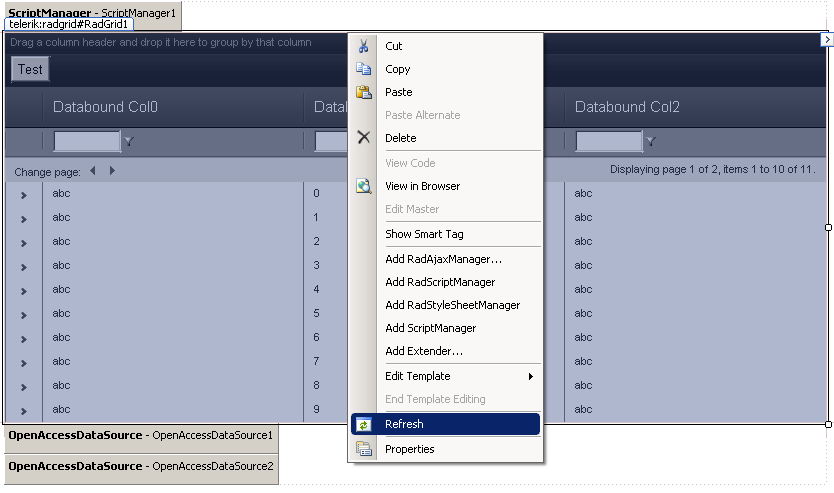Screen dimensions: 834x493
Task: Click the green Refresh icon
Action: [x=364, y=425]
